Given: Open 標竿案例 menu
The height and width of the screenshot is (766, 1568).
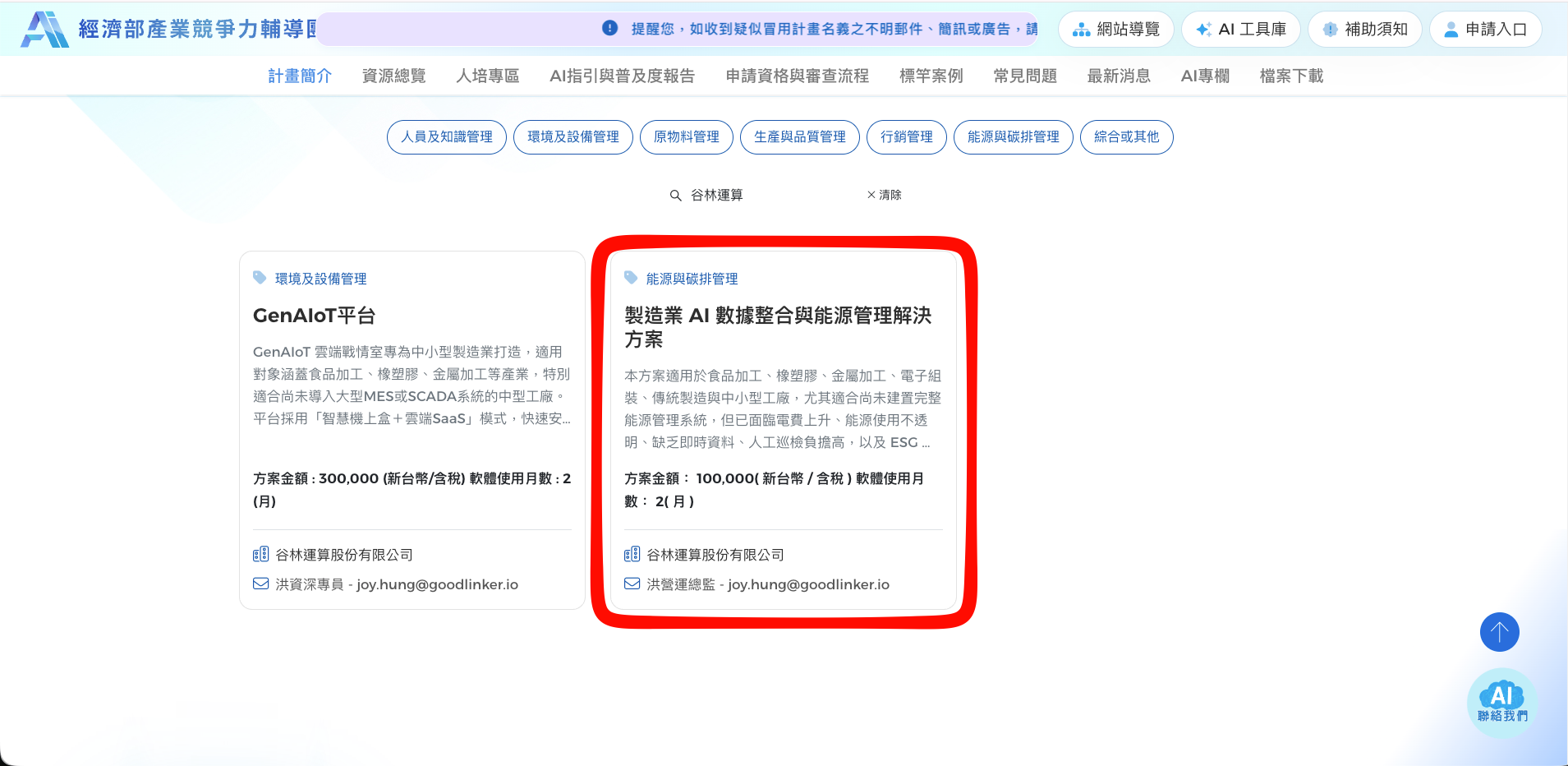Looking at the screenshot, I should (931, 76).
